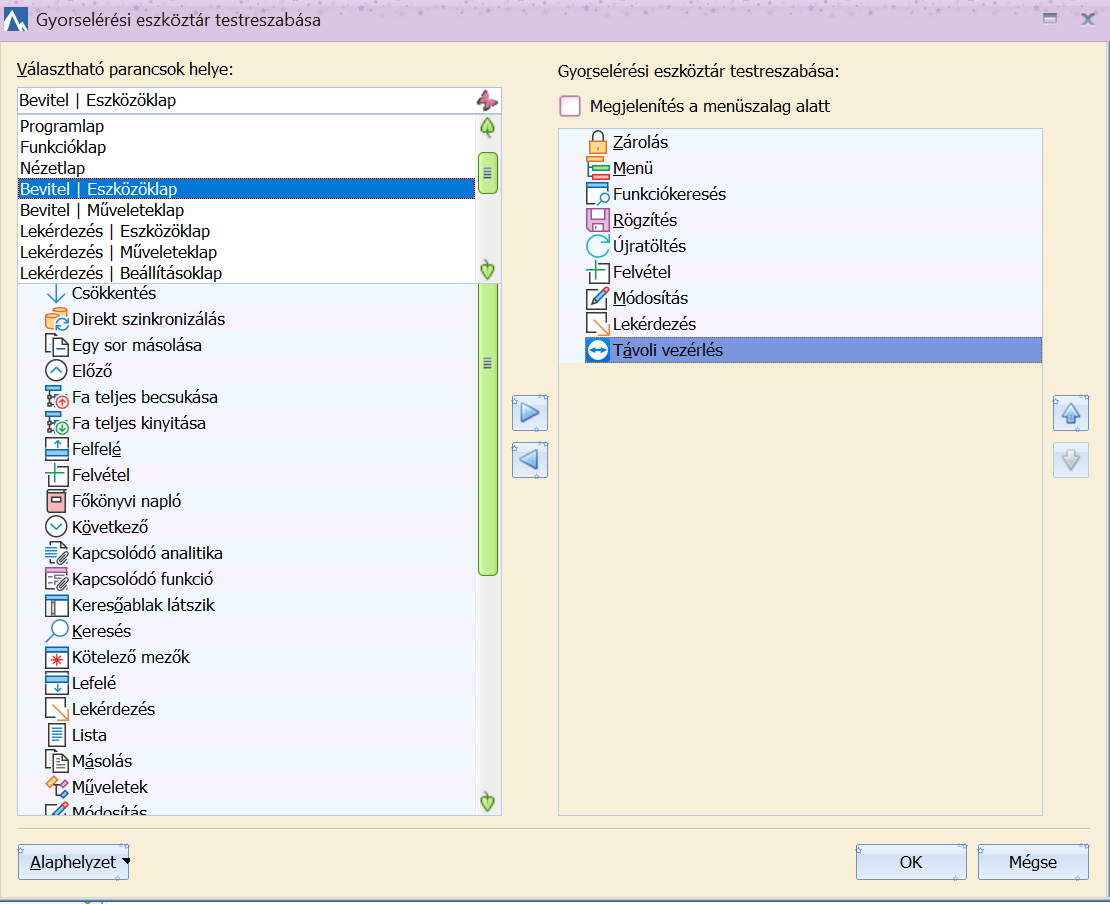The width and height of the screenshot is (1110, 904).
Task: Choose Lekérdezés | Beállításoklap option
Action: pyautogui.click(x=246, y=273)
